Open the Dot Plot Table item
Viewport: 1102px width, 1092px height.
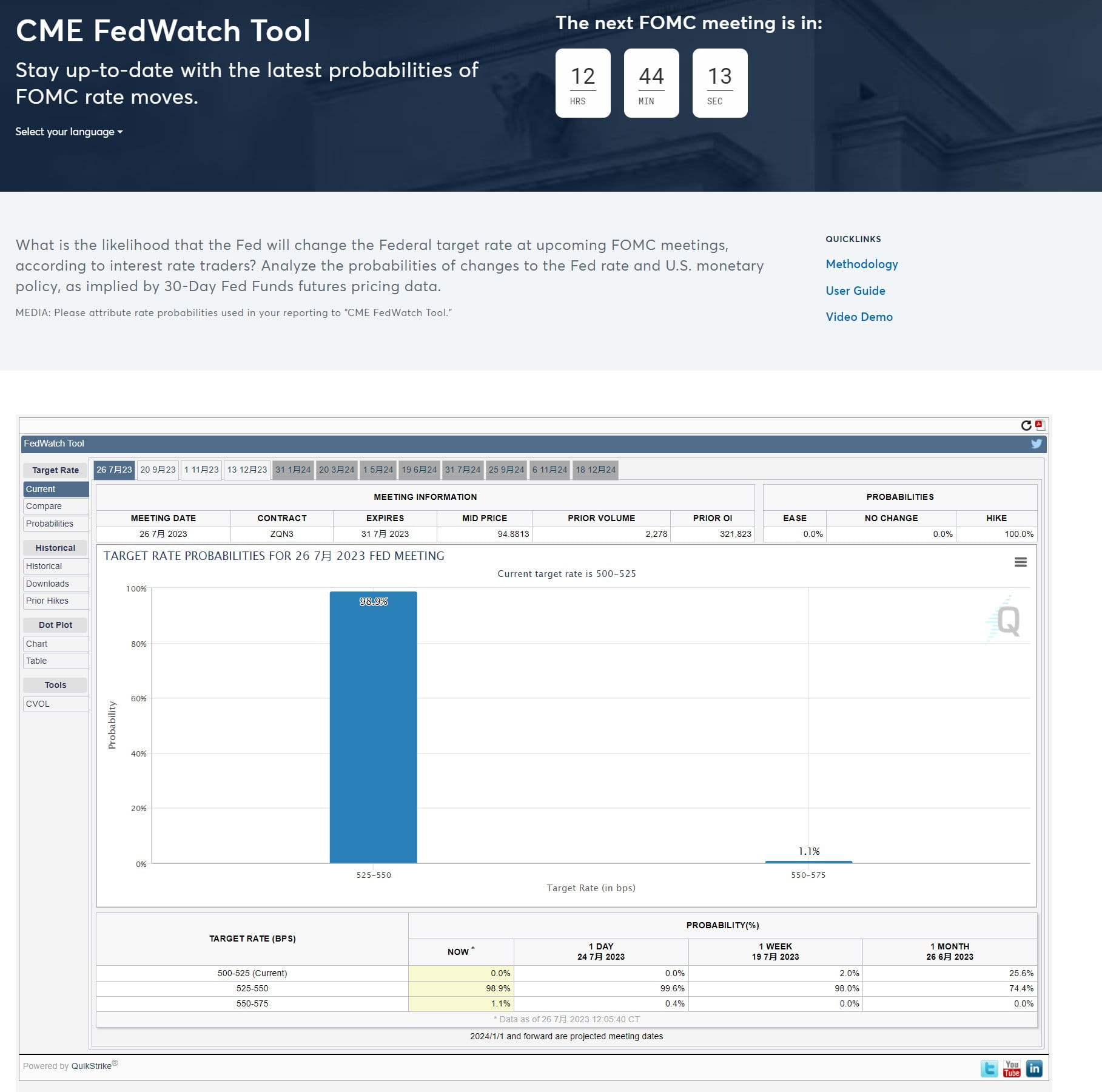[56, 661]
